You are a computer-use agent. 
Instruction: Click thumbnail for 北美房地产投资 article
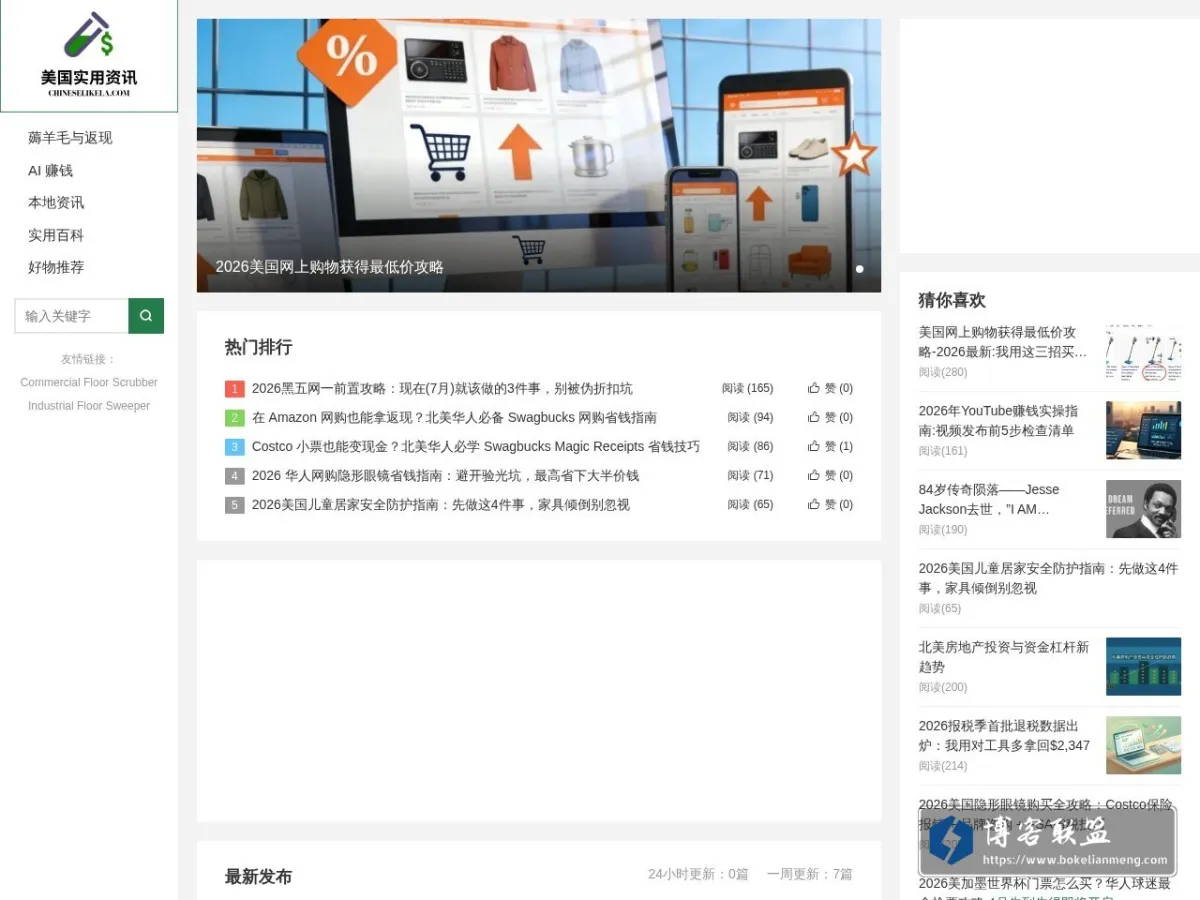pos(1143,667)
